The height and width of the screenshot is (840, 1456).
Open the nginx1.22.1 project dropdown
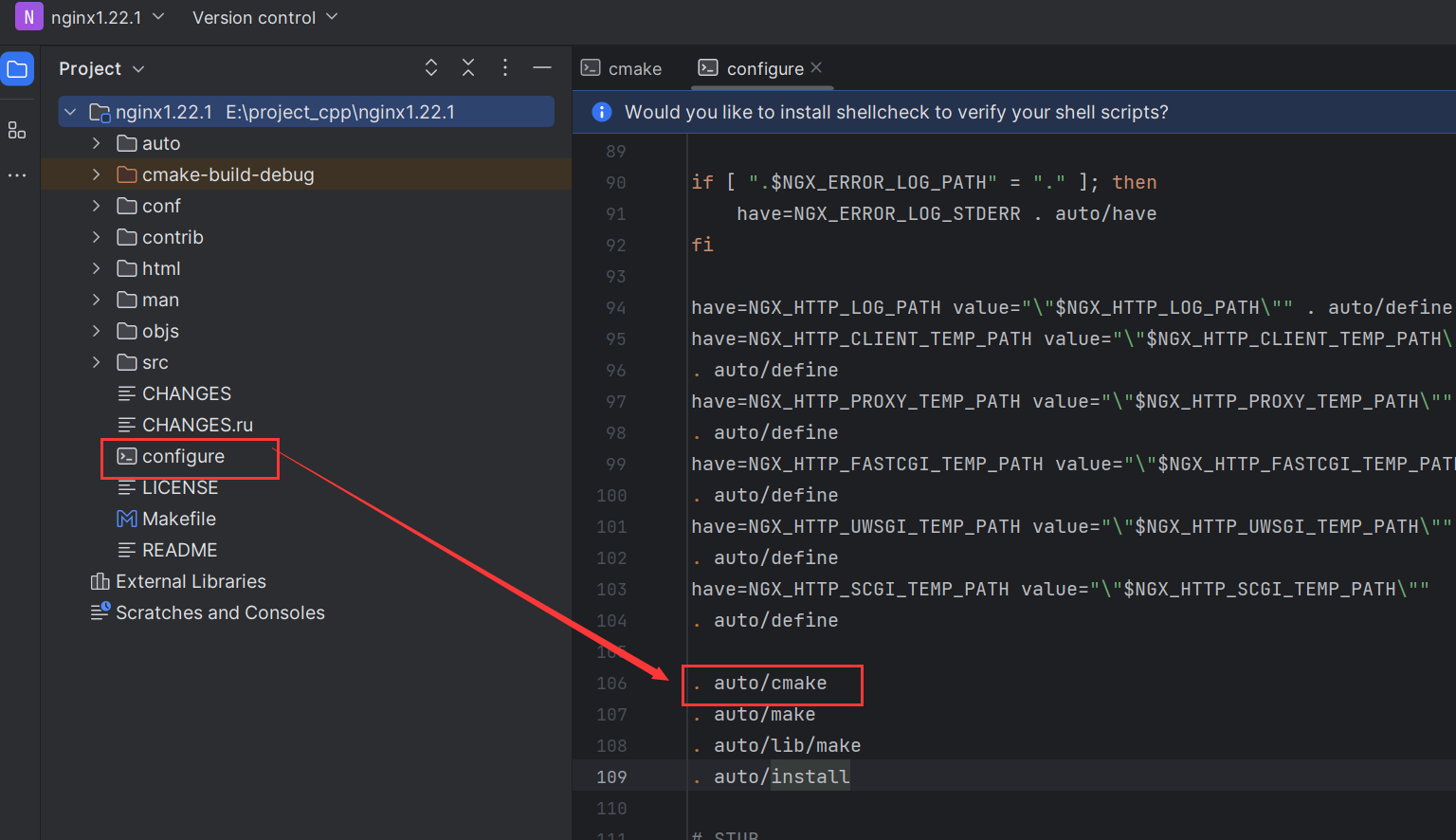click(108, 17)
